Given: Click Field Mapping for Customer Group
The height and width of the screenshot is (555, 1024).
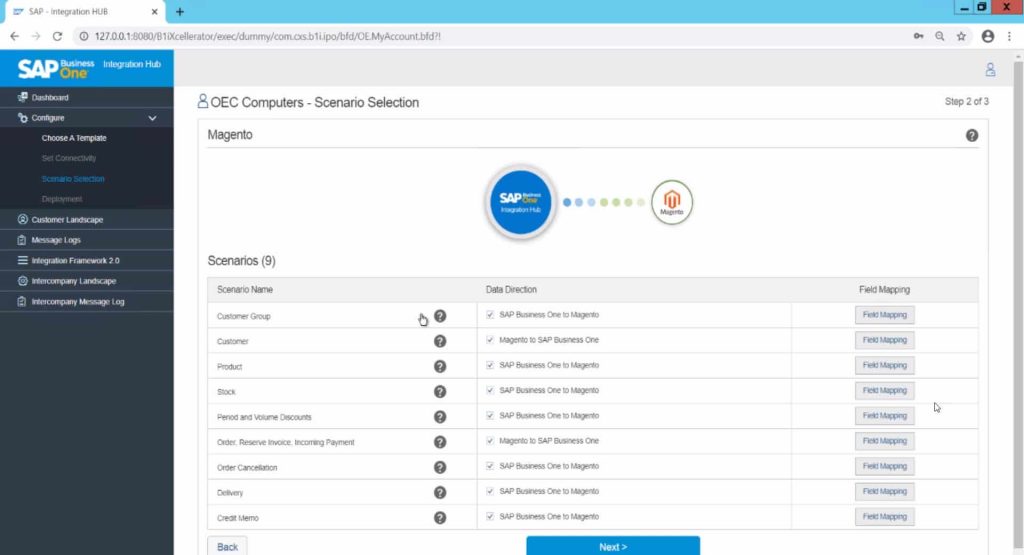Looking at the screenshot, I should click(884, 315).
